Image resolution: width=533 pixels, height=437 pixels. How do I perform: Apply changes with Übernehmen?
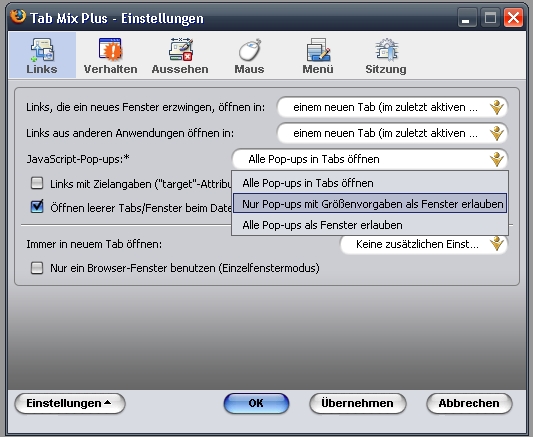[358, 403]
